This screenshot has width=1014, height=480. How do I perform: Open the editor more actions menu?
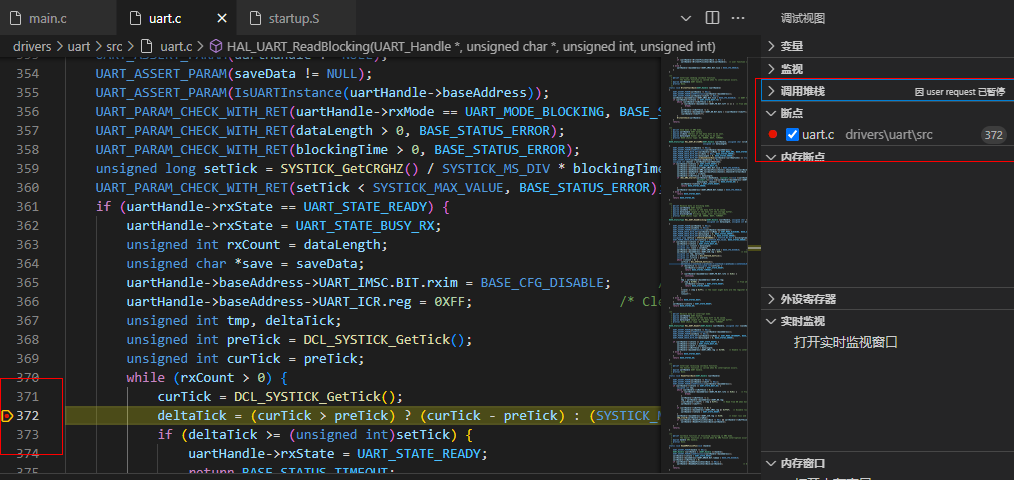[x=738, y=18]
